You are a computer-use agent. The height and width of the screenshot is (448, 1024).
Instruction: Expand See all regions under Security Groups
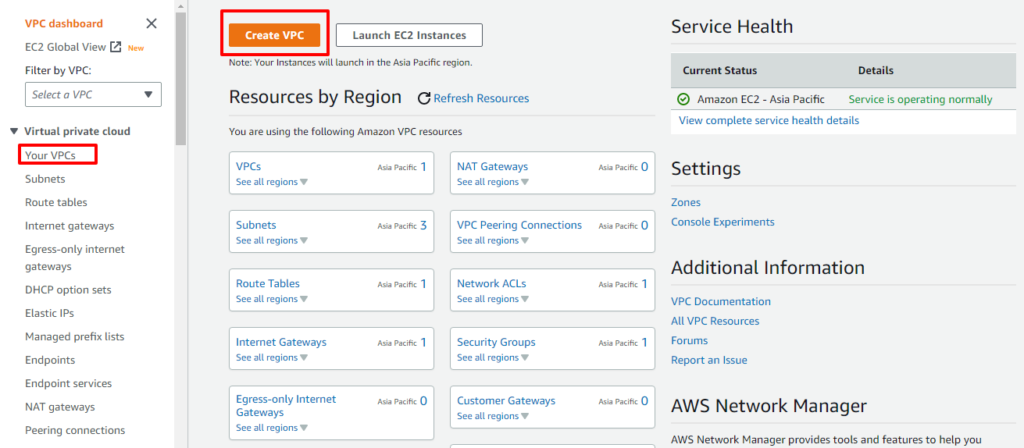coord(493,357)
